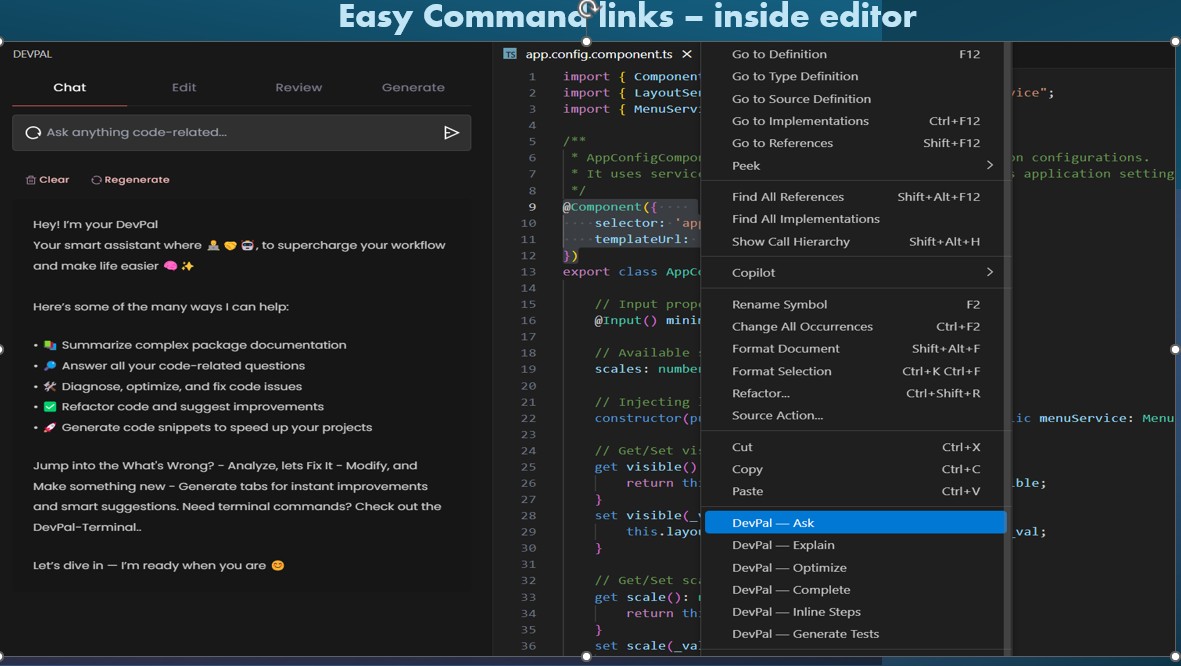Image resolution: width=1181 pixels, height=666 pixels.
Task: Switch to the Edit tab
Action: click(184, 87)
